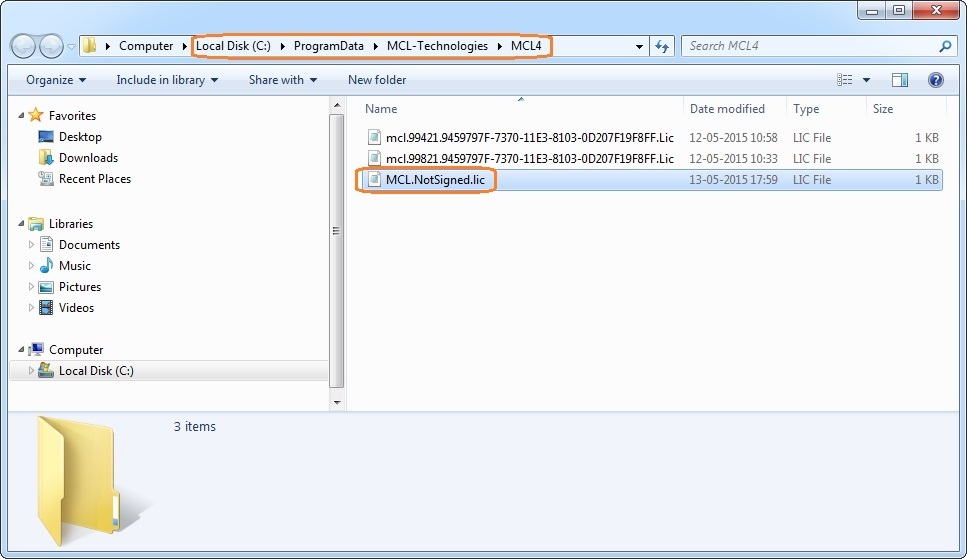
Task: Create a New folder
Action: click(377, 80)
